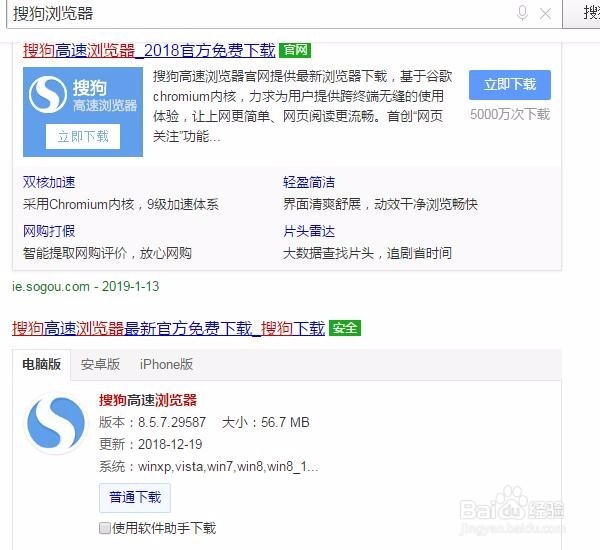The height and width of the screenshot is (550, 600).
Task: Click the file size text 56.7 MB
Action: coord(285,422)
